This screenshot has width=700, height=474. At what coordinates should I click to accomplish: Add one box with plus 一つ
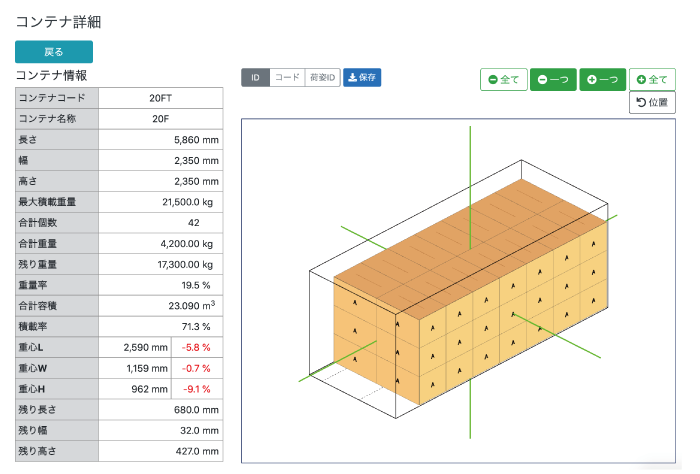click(603, 79)
